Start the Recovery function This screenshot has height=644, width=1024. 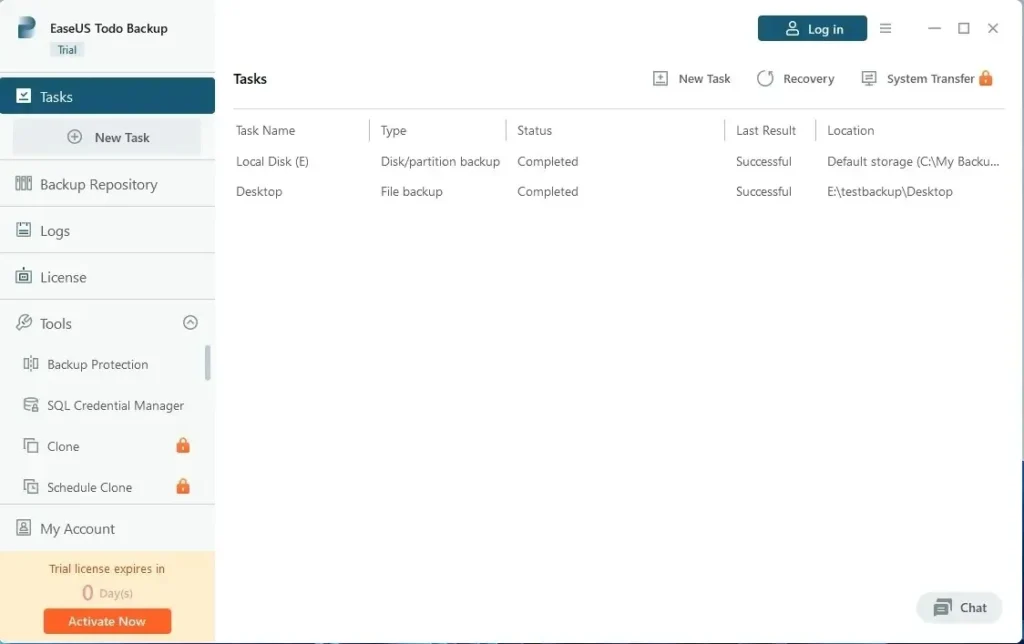click(795, 78)
